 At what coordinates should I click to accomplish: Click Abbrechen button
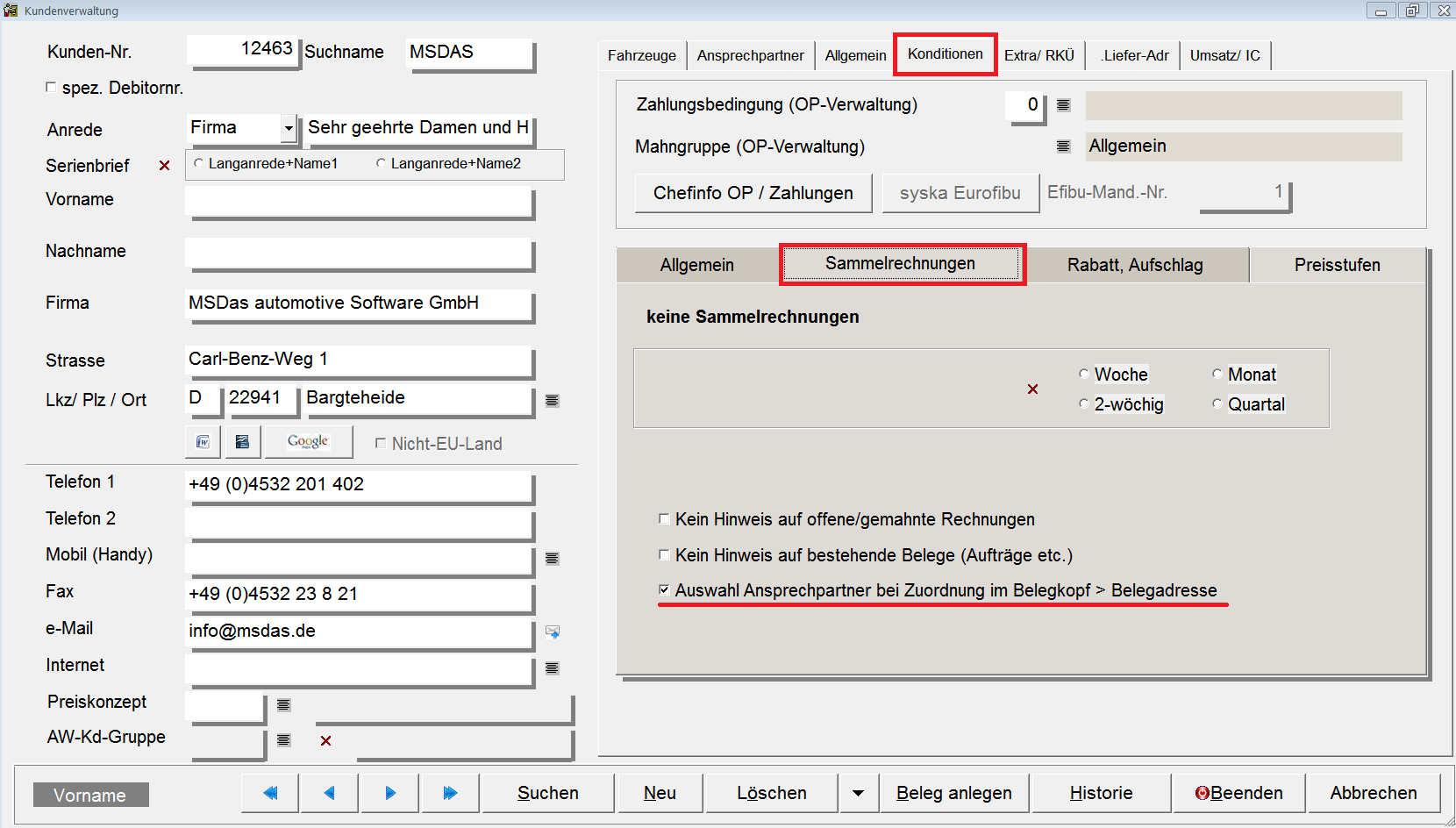tap(1374, 793)
